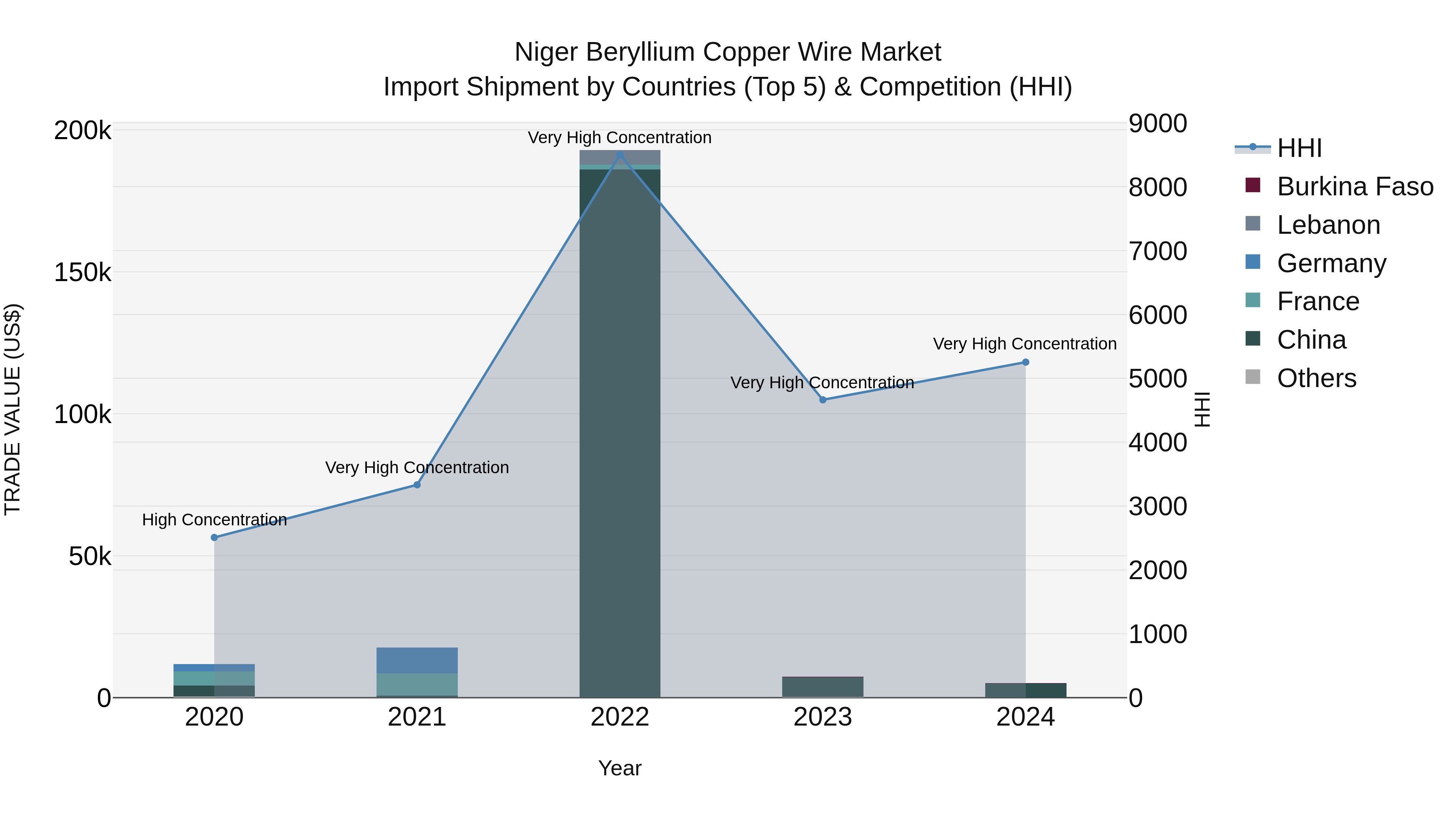Click the Germany legend color swatch

click(1253, 262)
